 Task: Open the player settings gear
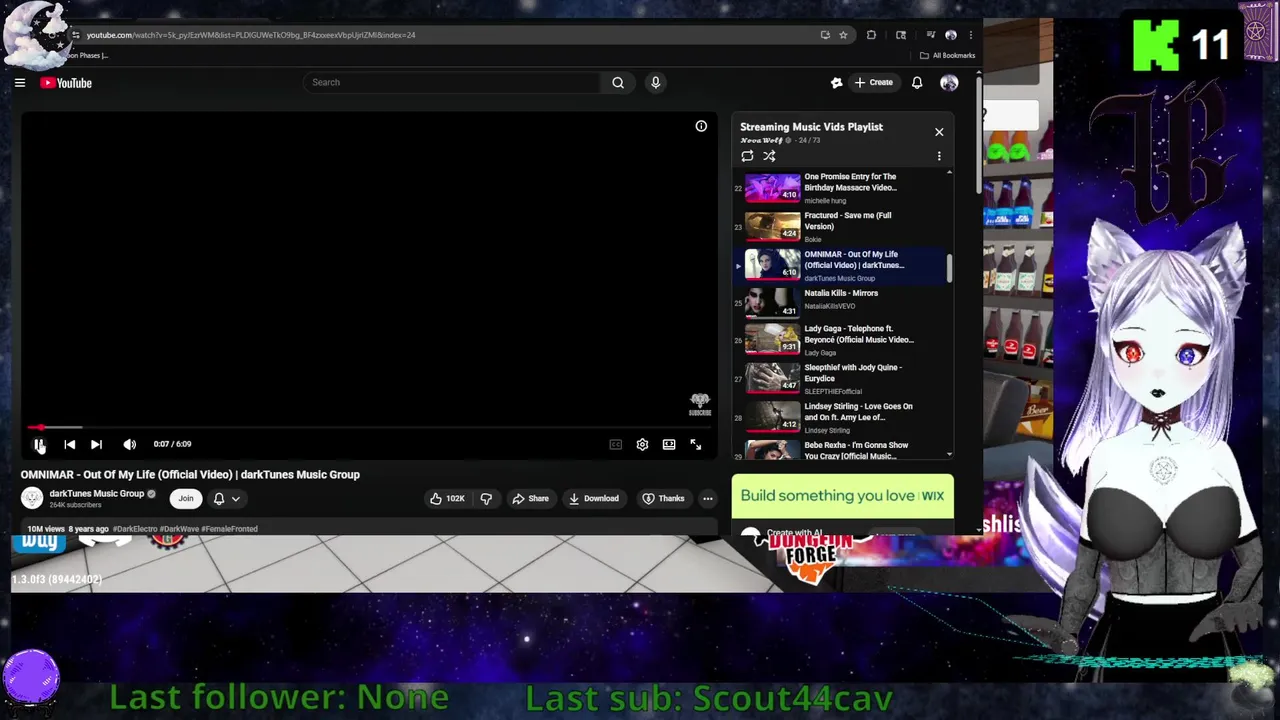[x=642, y=444]
